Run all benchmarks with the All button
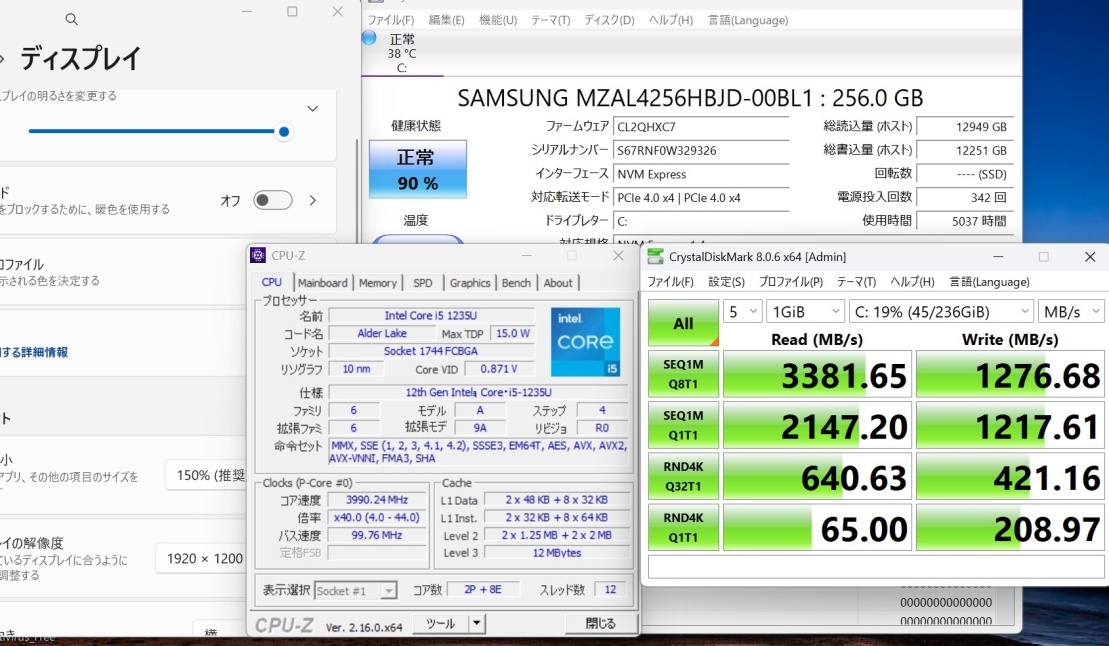The width and height of the screenshot is (1109, 646). [683, 324]
